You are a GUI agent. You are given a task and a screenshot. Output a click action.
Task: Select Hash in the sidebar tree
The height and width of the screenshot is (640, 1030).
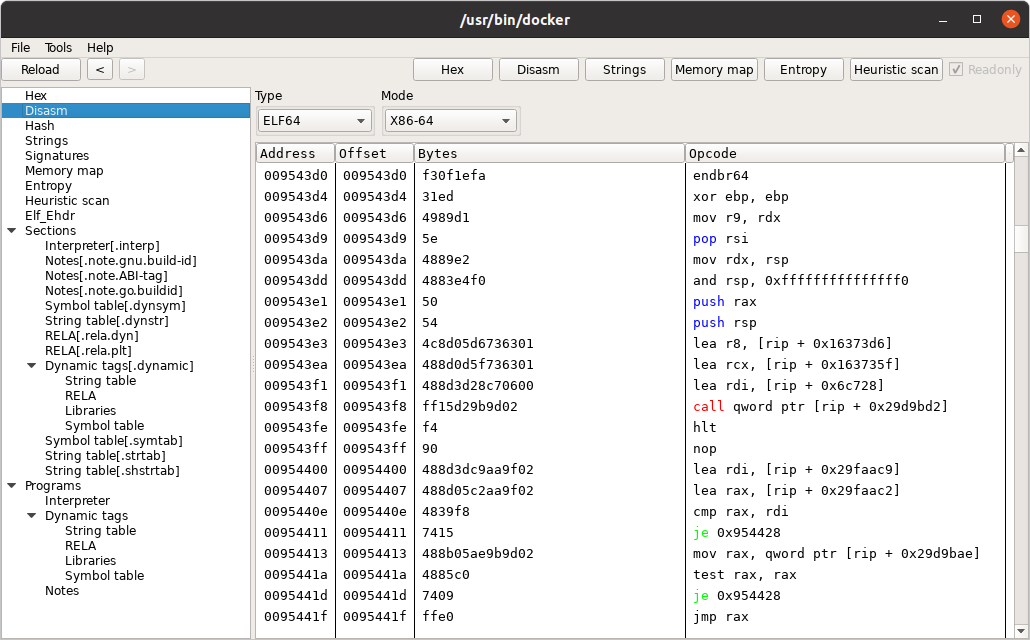click(39, 126)
